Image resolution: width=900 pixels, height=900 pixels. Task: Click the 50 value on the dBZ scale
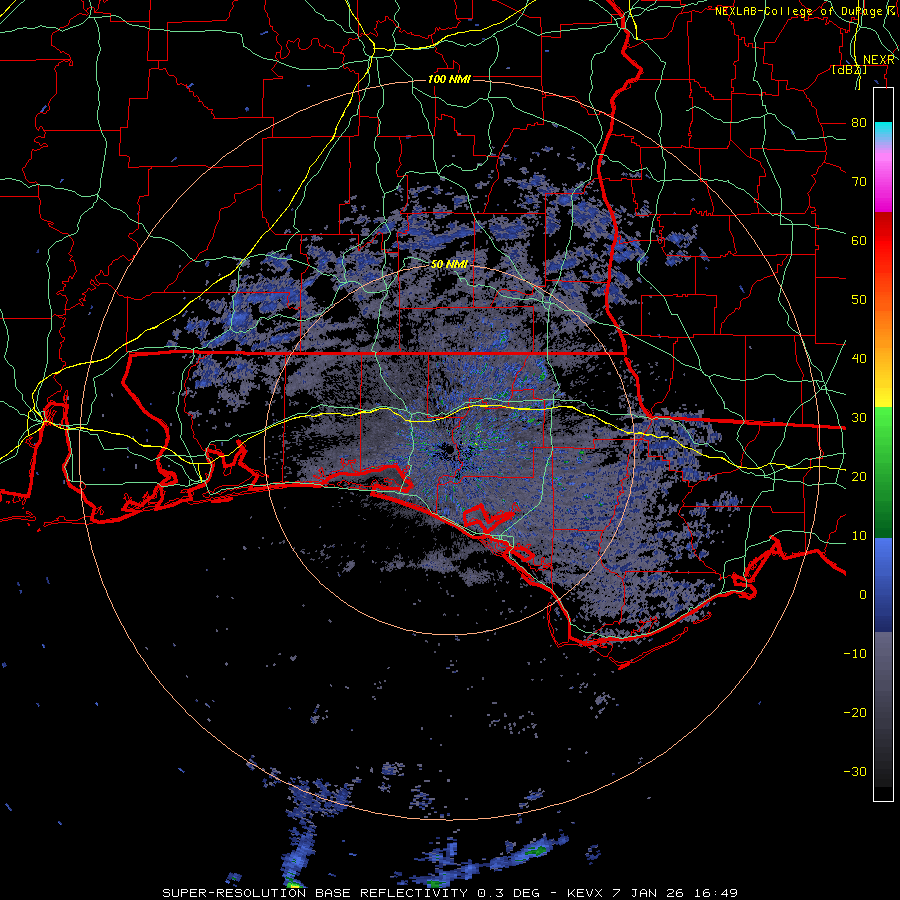pos(859,300)
